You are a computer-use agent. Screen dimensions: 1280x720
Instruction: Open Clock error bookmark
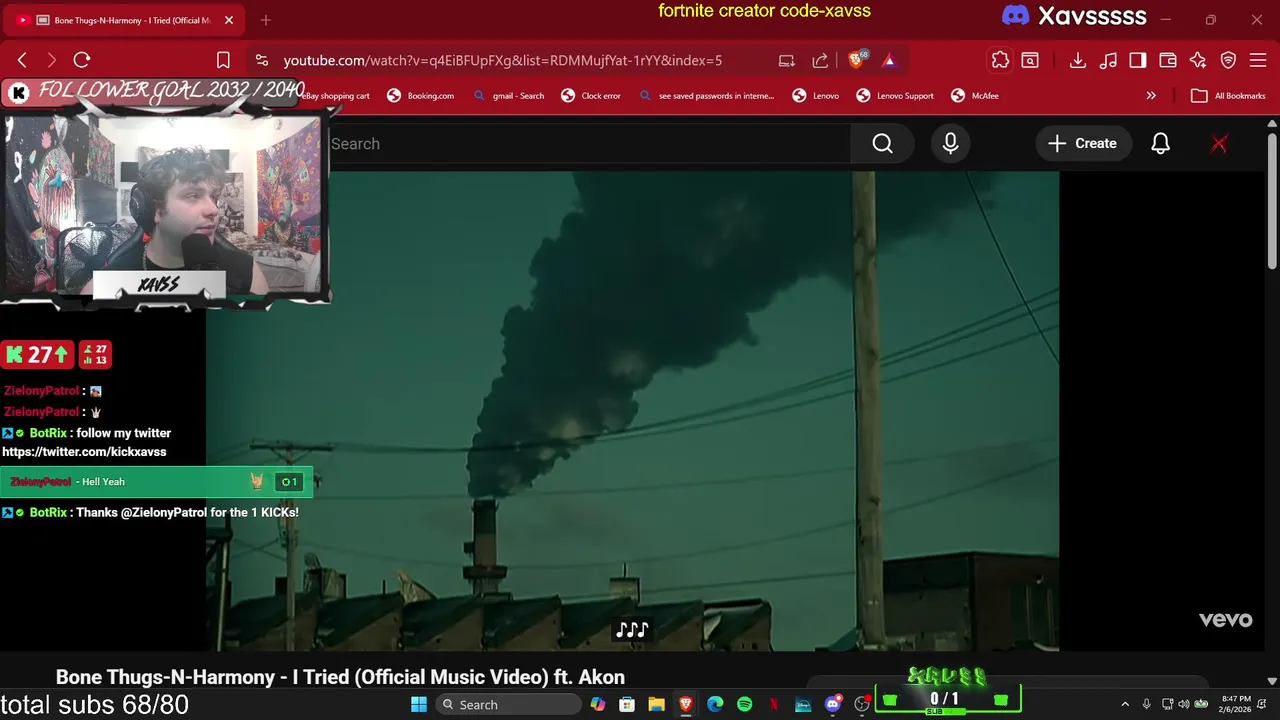pyautogui.click(x=591, y=96)
